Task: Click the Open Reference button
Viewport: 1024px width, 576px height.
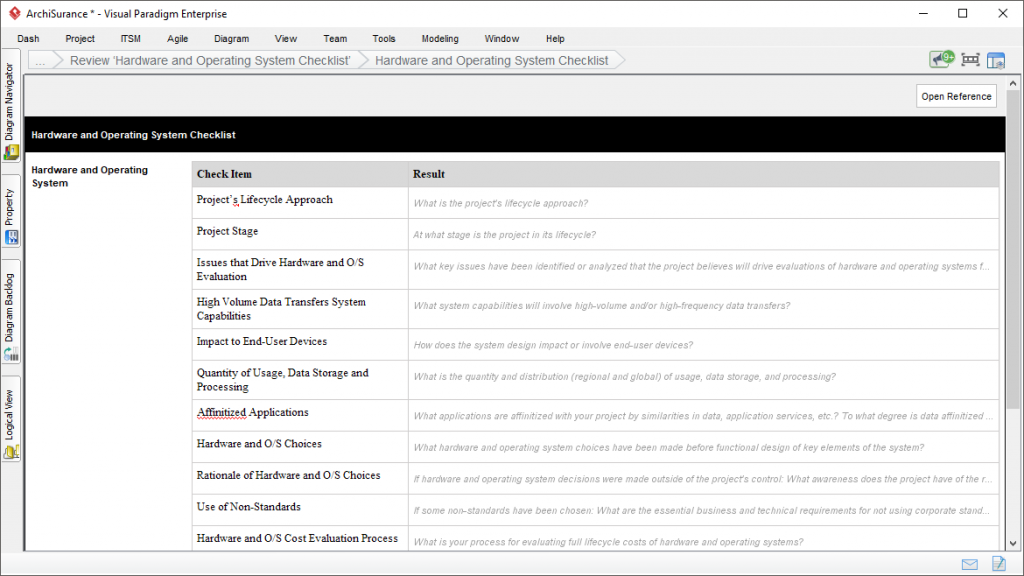Action: pos(956,96)
